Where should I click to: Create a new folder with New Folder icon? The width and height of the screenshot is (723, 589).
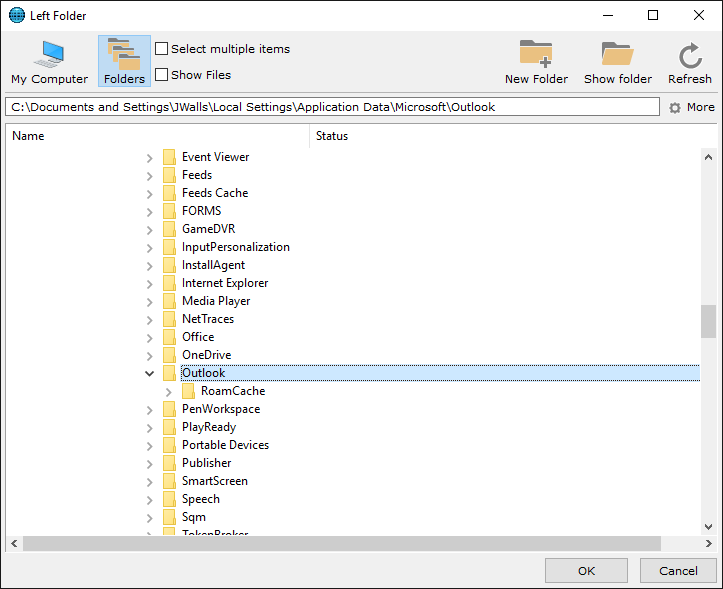tap(536, 55)
